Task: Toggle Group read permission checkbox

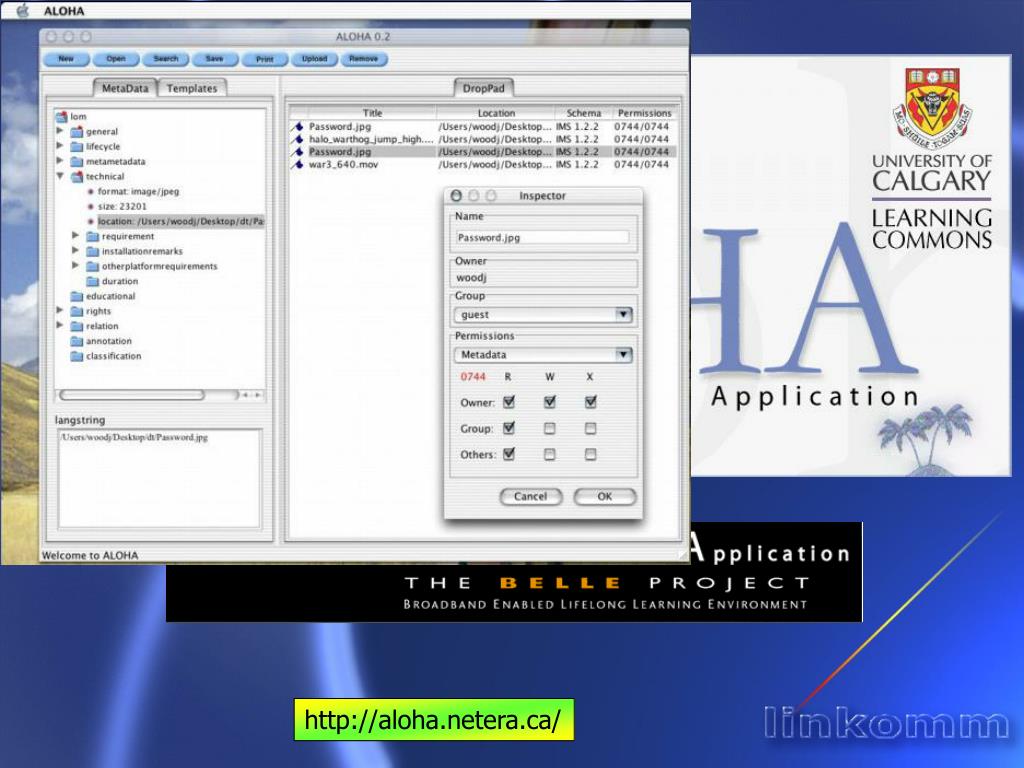Action: [x=509, y=428]
